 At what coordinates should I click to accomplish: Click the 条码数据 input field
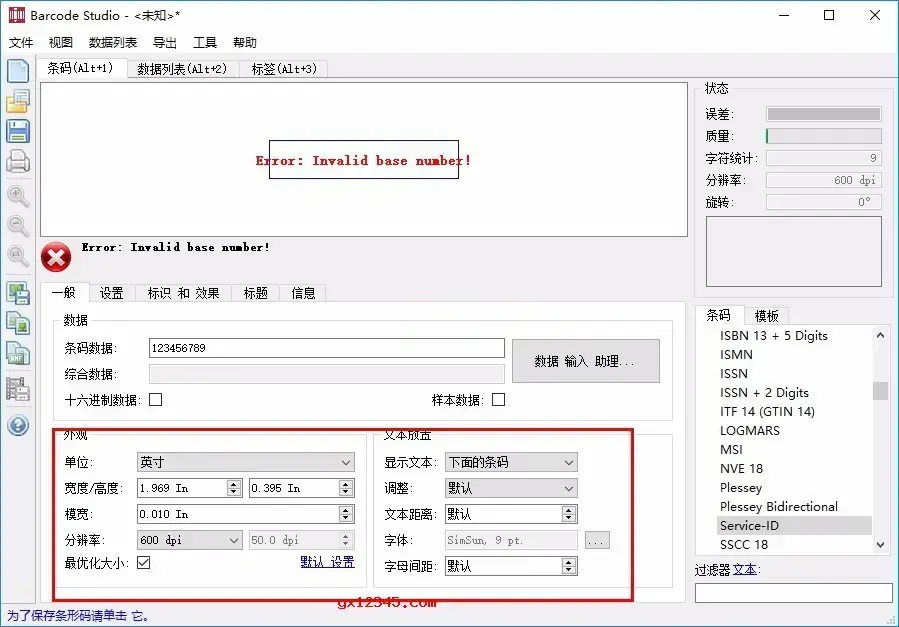pos(327,348)
